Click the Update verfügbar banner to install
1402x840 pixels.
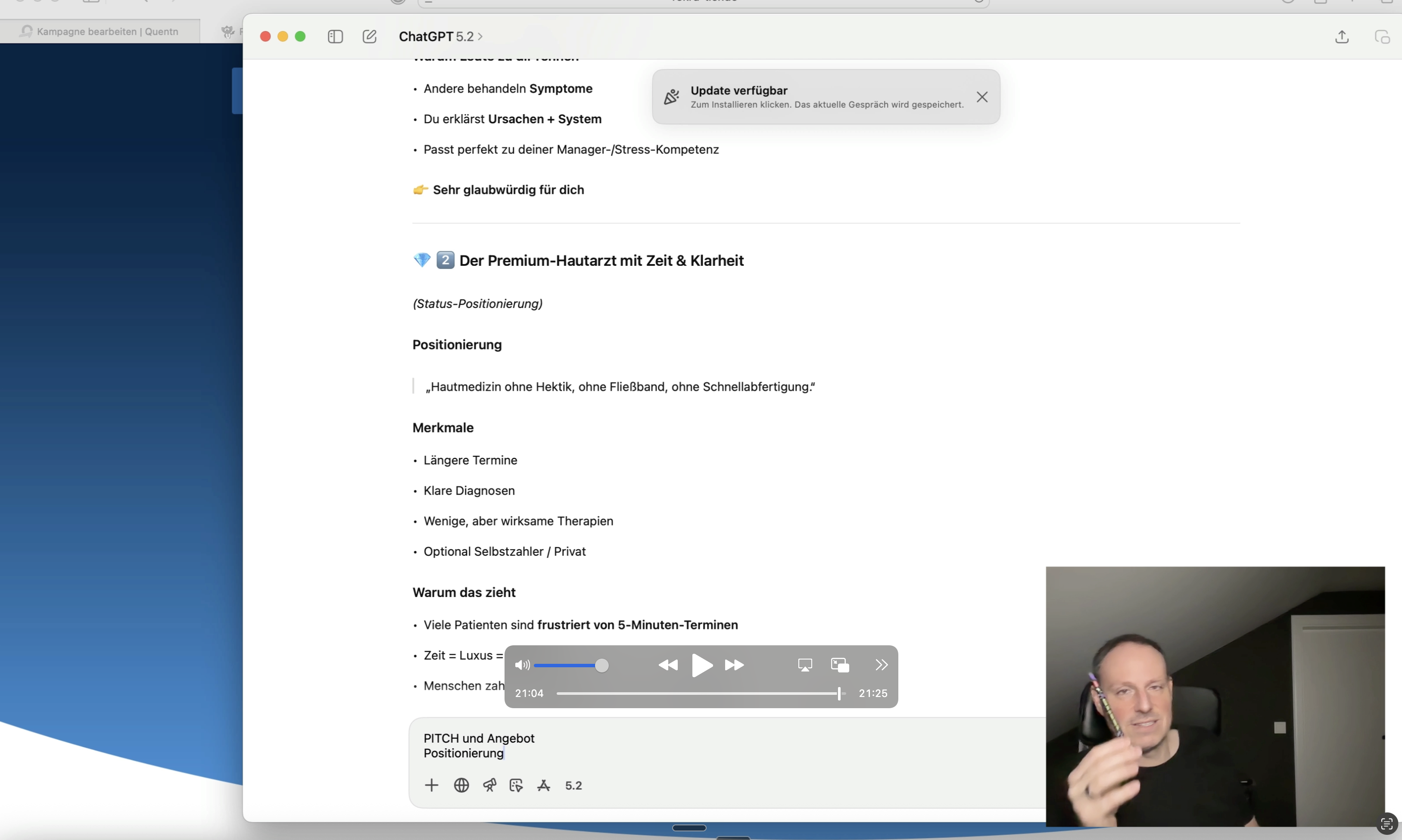coord(826,97)
